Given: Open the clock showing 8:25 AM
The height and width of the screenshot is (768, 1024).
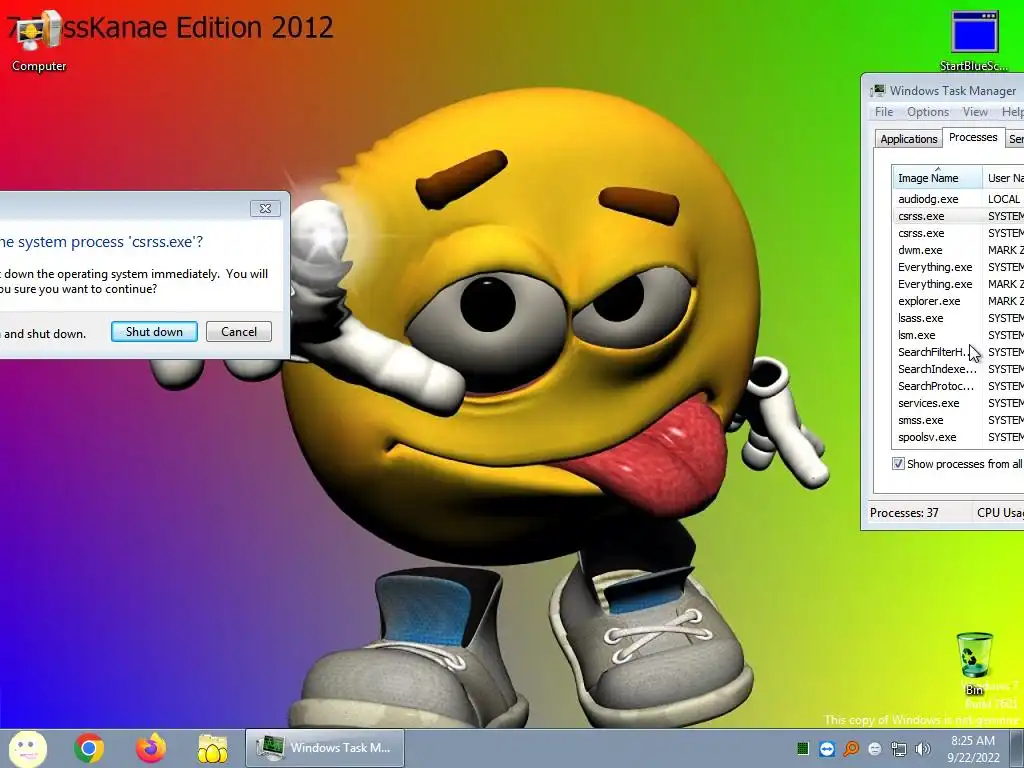Looking at the screenshot, I should 973,748.
